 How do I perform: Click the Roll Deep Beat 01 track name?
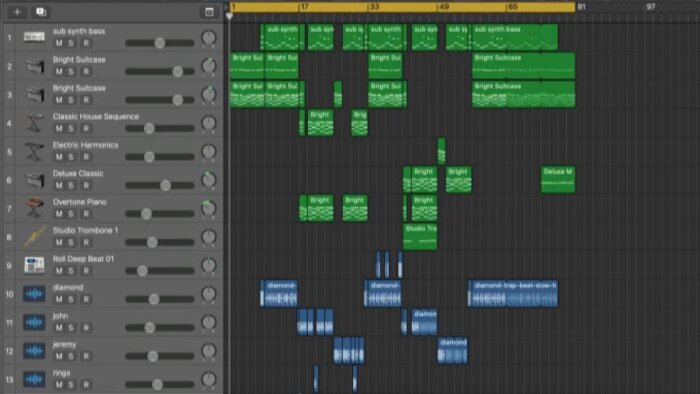[83, 259]
